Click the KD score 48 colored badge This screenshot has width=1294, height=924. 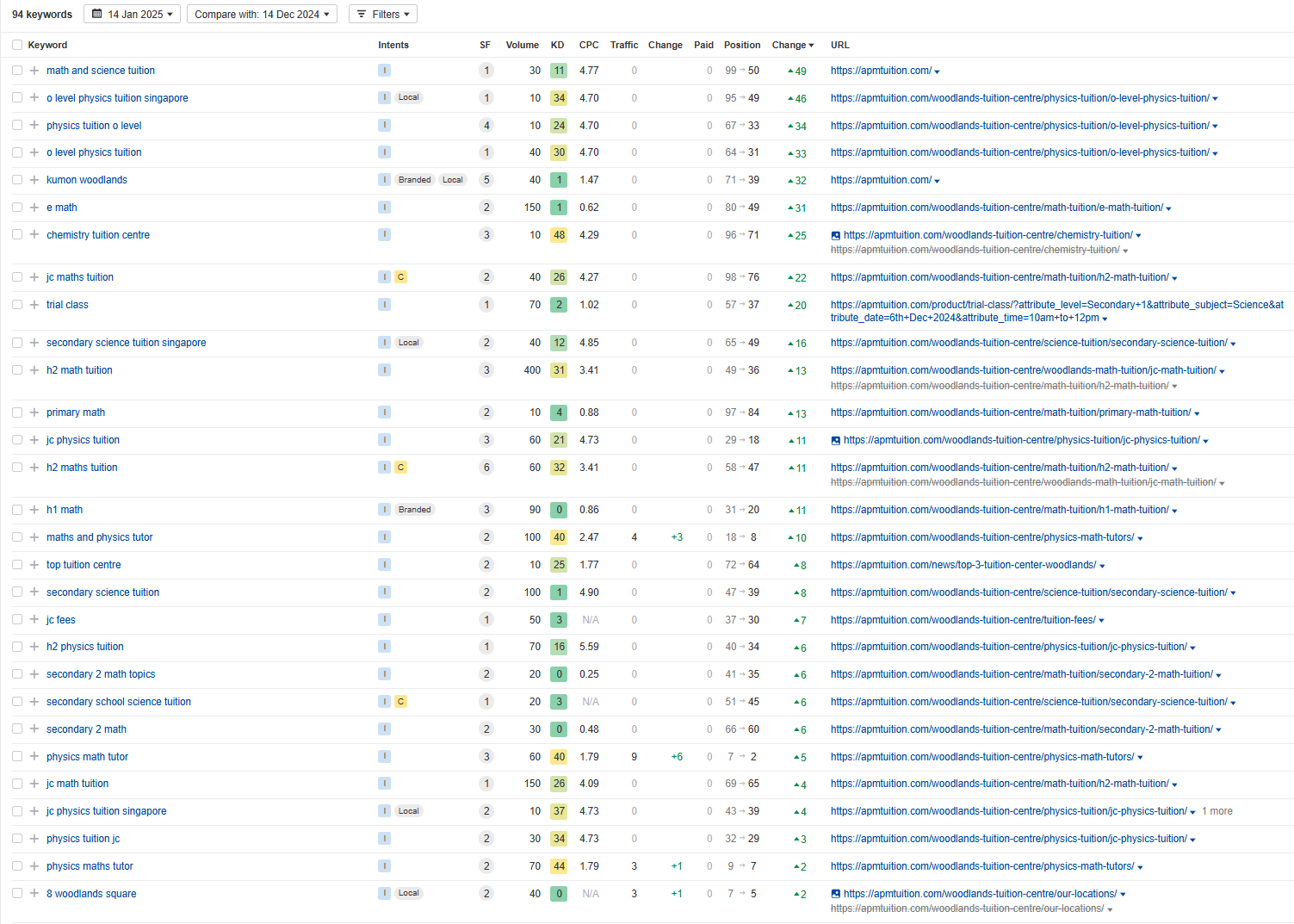(x=559, y=235)
